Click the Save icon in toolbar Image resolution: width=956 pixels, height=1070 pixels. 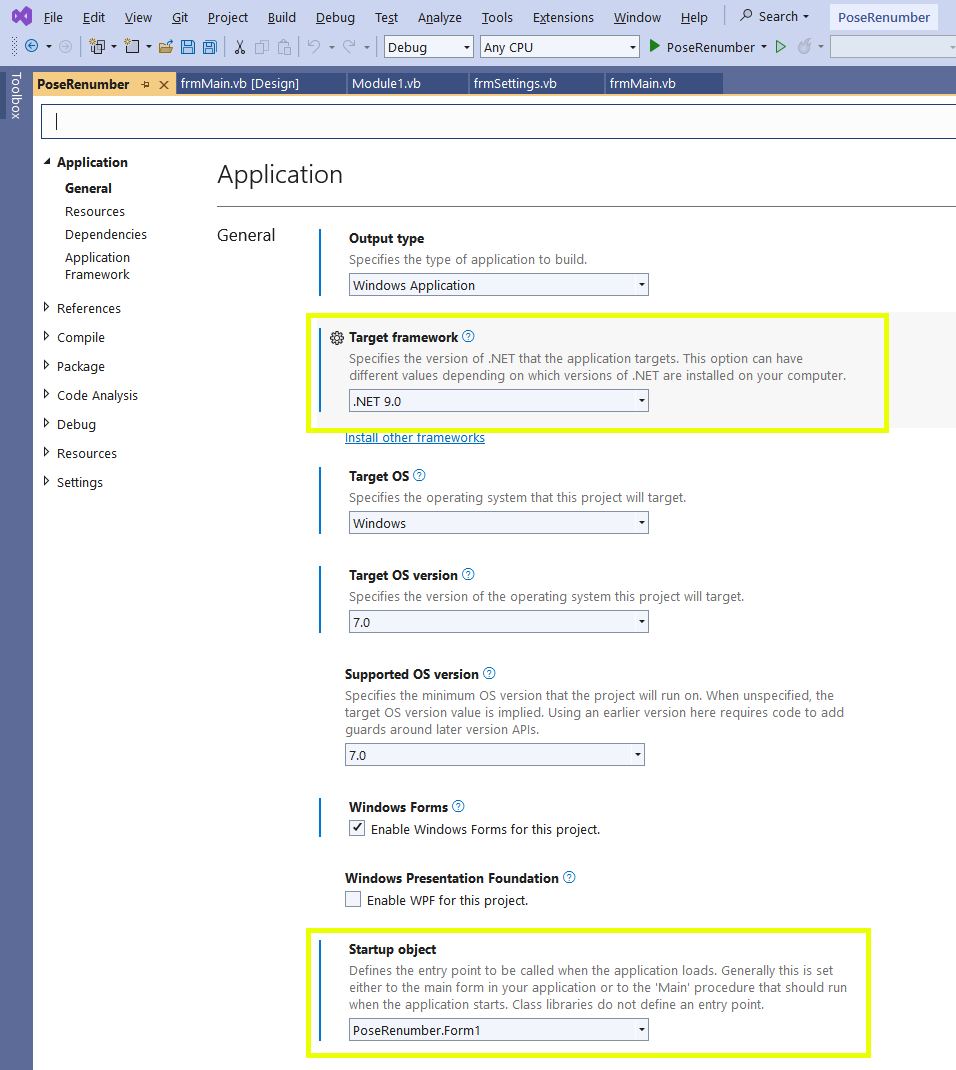click(x=188, y=46)
